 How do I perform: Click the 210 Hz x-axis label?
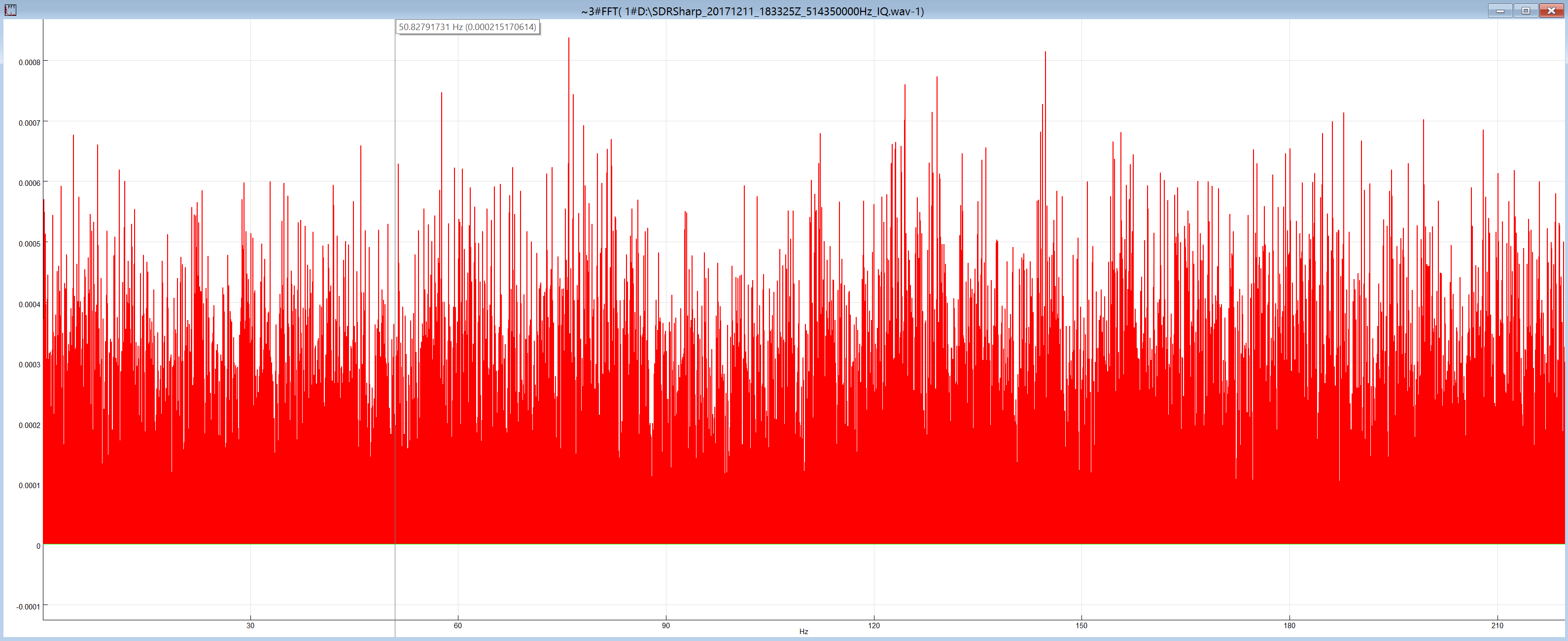point(1497,625)
